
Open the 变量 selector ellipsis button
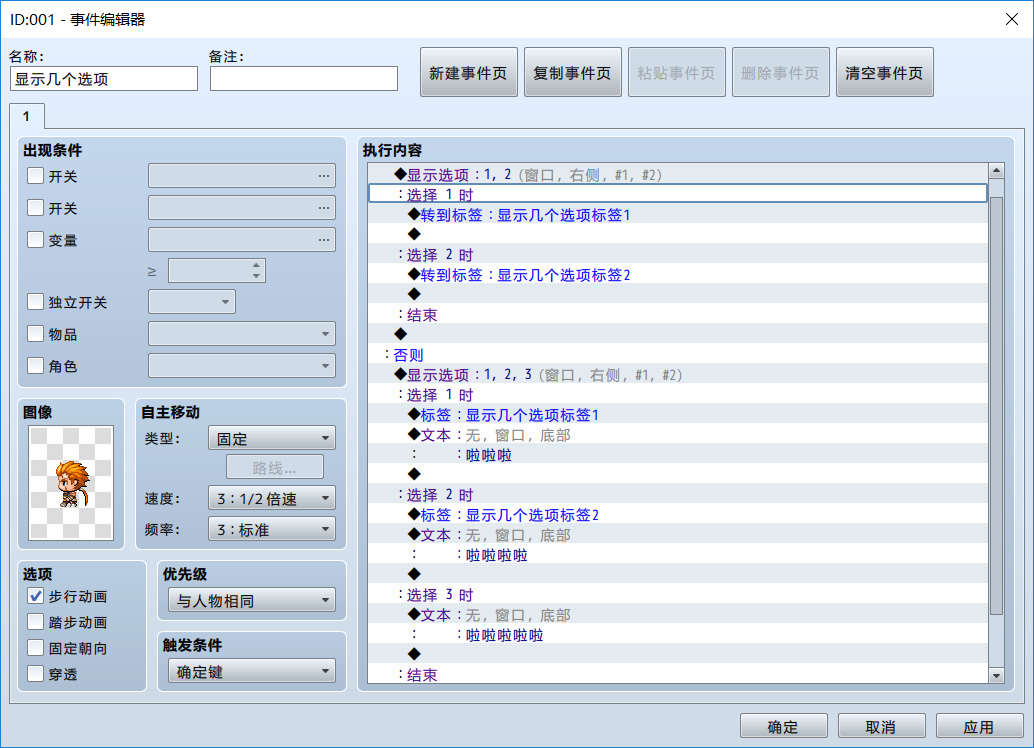click(323, 239)
